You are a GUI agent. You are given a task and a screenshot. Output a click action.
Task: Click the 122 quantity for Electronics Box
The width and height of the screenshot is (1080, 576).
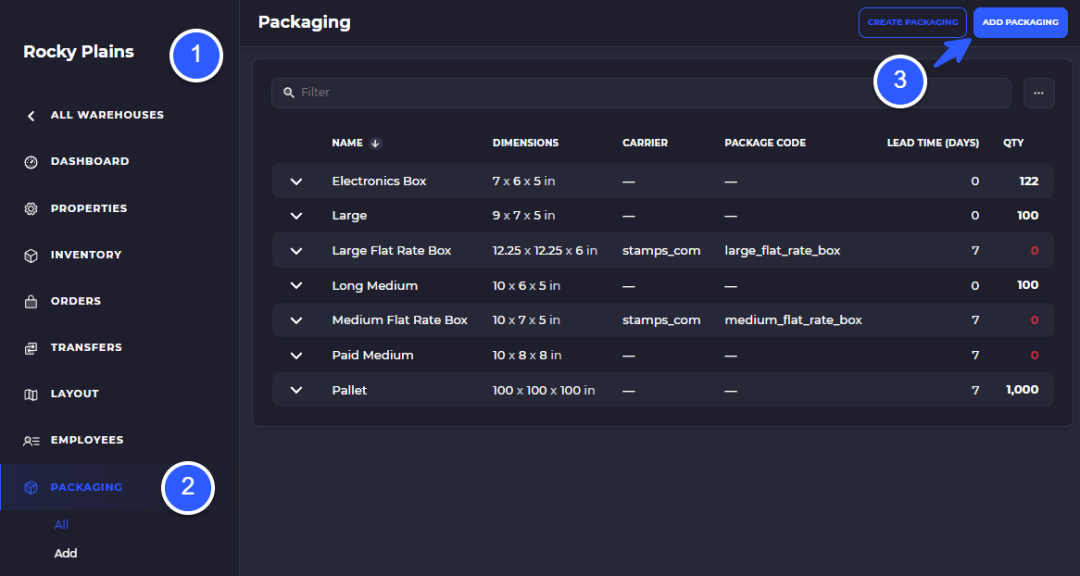click(x=1029, y=181)
